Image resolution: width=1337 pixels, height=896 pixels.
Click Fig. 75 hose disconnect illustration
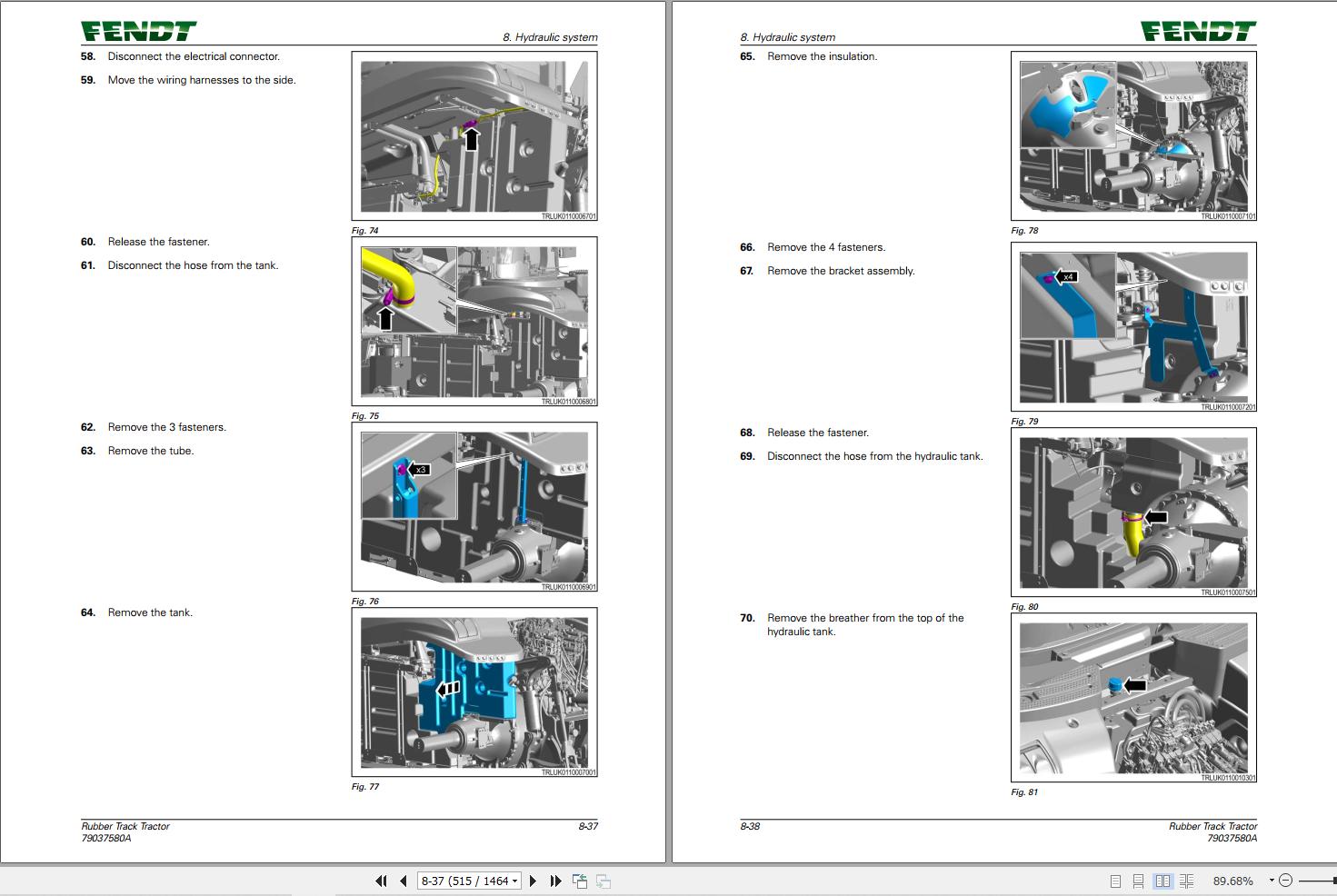(474, 322)
